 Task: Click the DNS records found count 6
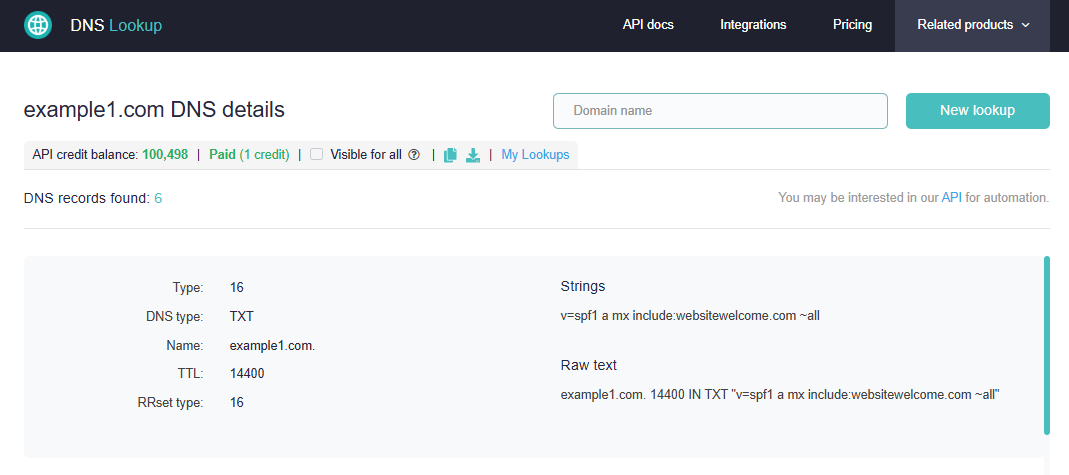pos(158,198)
